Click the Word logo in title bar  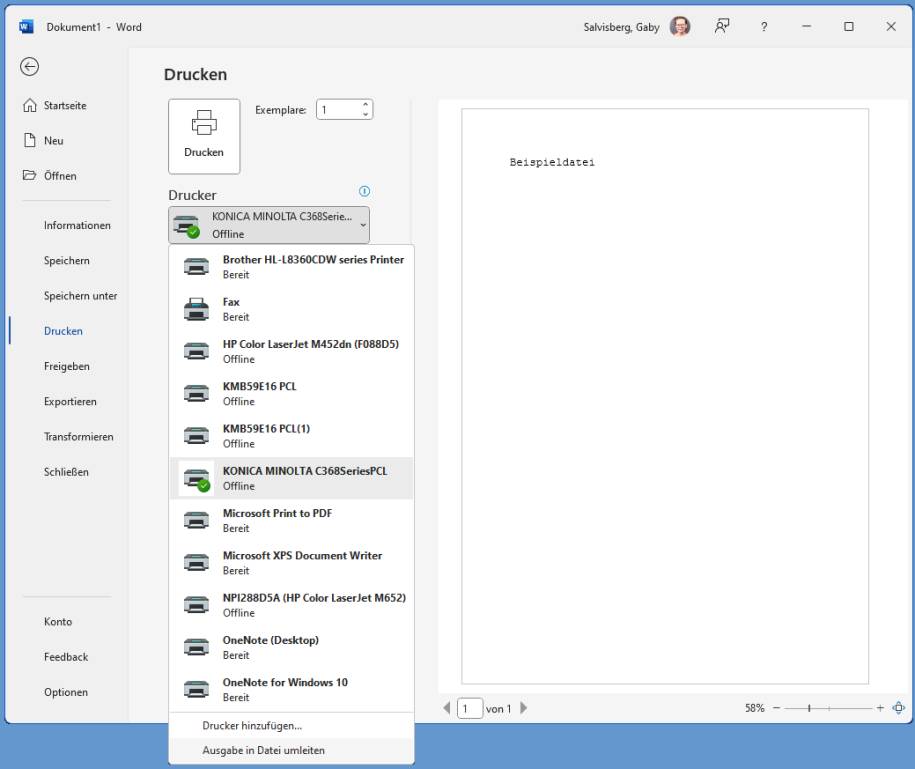[x=25, y=26]
